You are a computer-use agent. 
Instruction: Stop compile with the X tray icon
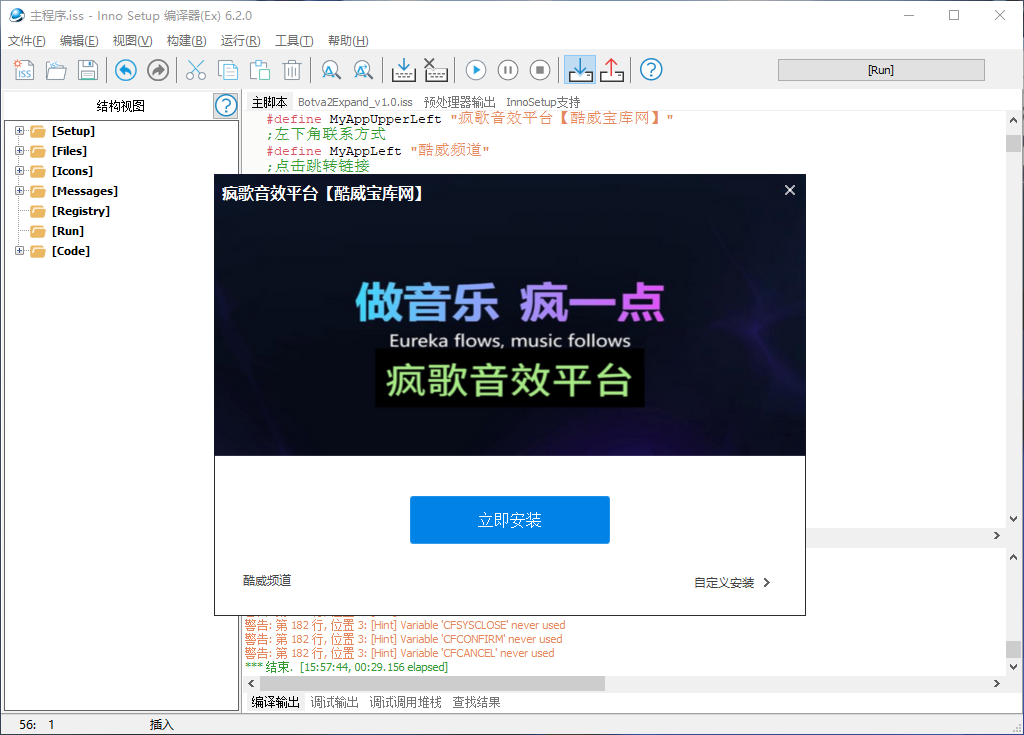pyautogui.click(x=436, y=70)
